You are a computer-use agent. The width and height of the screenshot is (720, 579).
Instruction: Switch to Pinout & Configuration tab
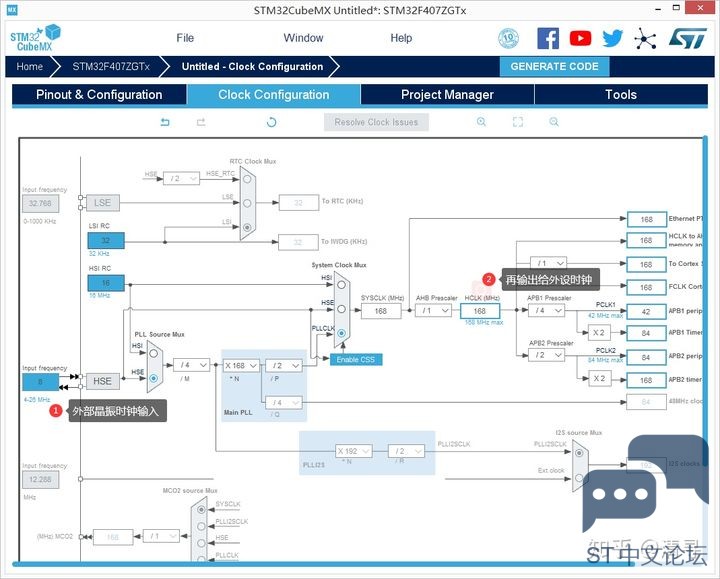[x=99, y=95]
